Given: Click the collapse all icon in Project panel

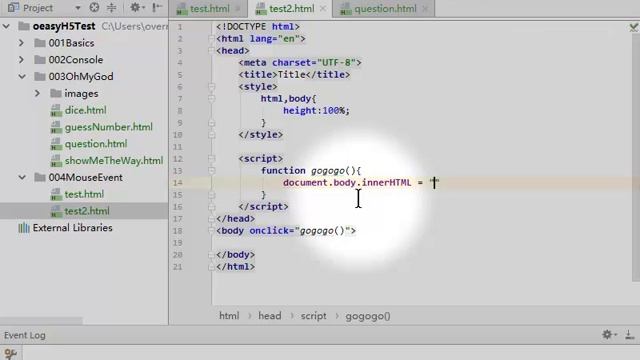Looking at the screenshot, I should pos(111,7).
